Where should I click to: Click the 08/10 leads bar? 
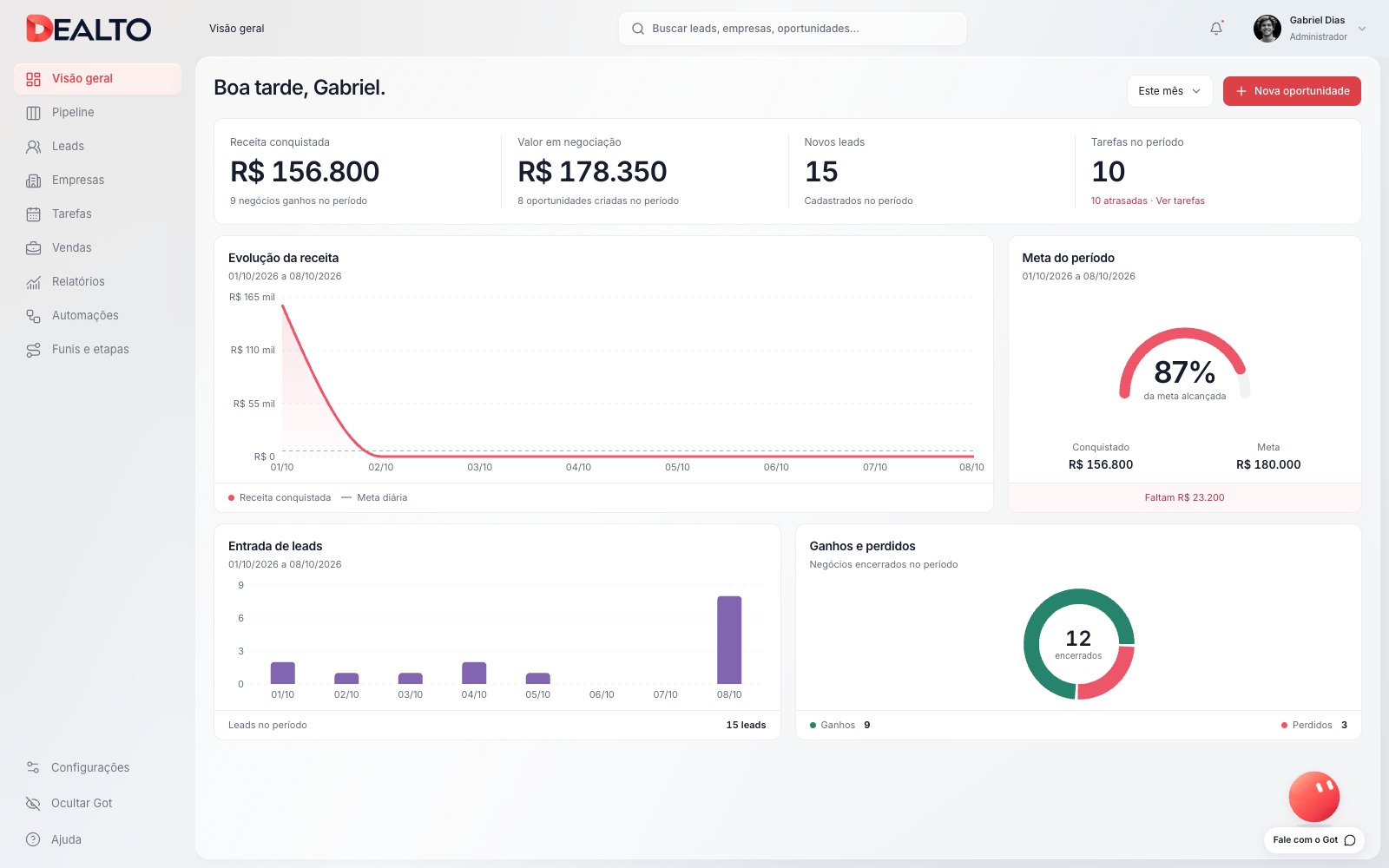[729, 640]
